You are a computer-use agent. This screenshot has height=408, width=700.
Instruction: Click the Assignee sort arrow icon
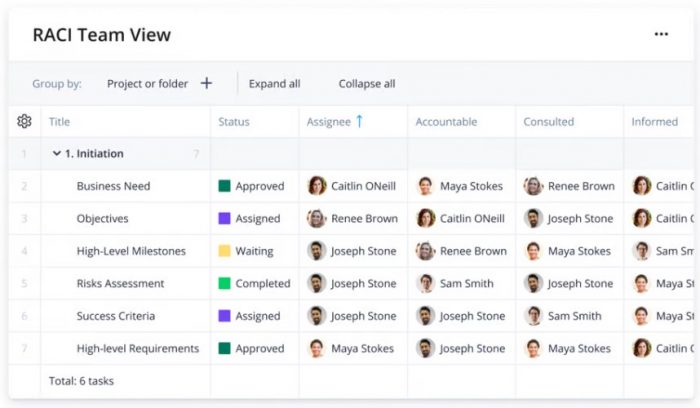coord(359,121)
